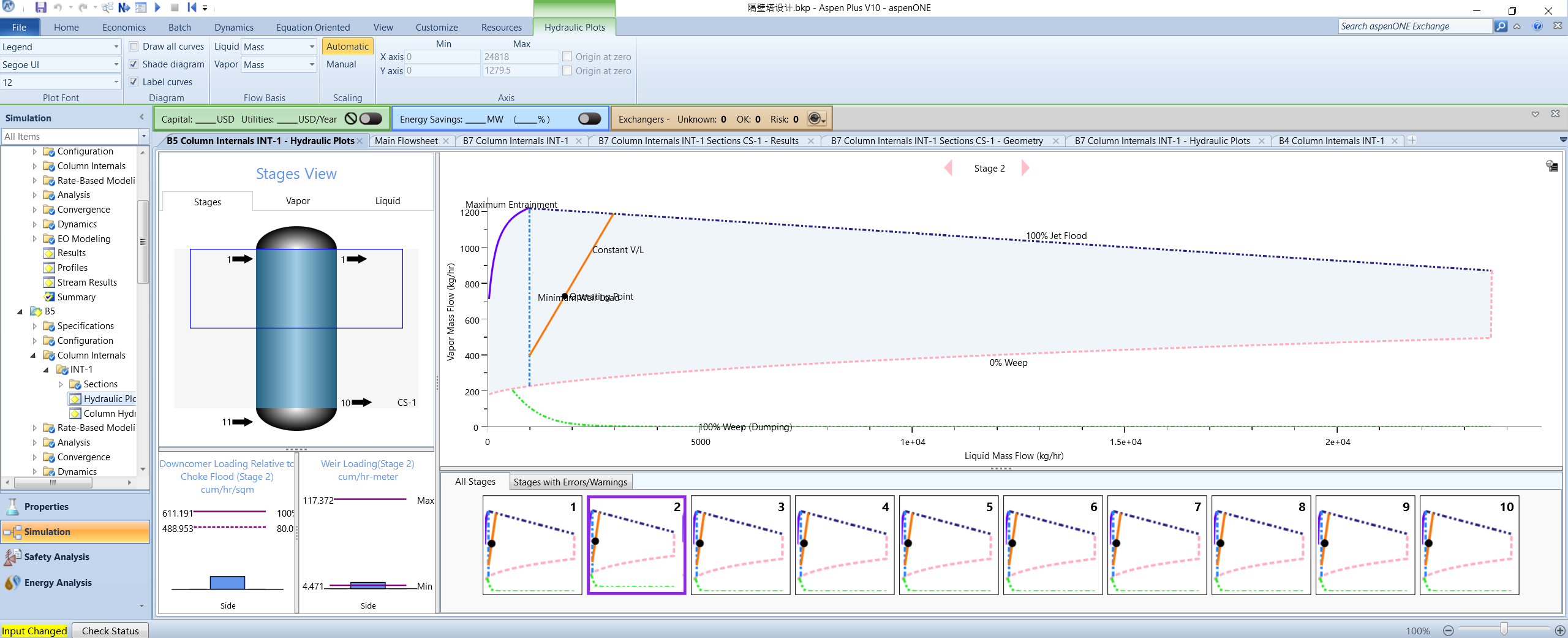The width and height of the screenshot is (1568, 638).
Task: Go to next stage with right arrow
Action: tap(1025, 168)
